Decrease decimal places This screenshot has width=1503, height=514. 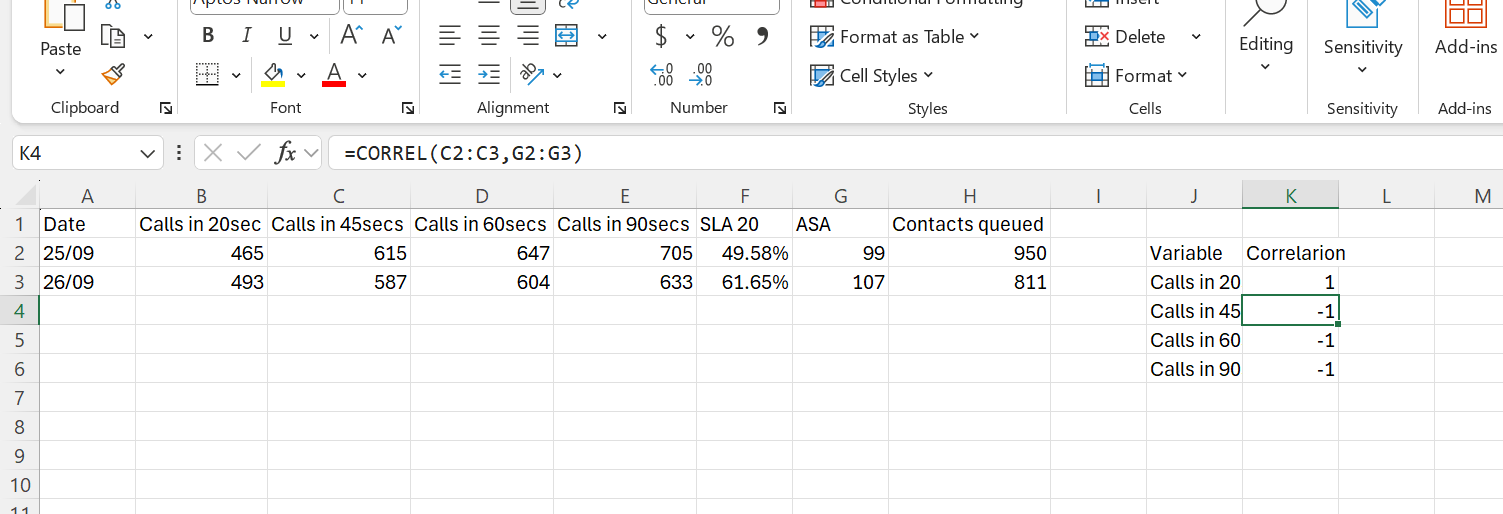[x=703, y=75]
